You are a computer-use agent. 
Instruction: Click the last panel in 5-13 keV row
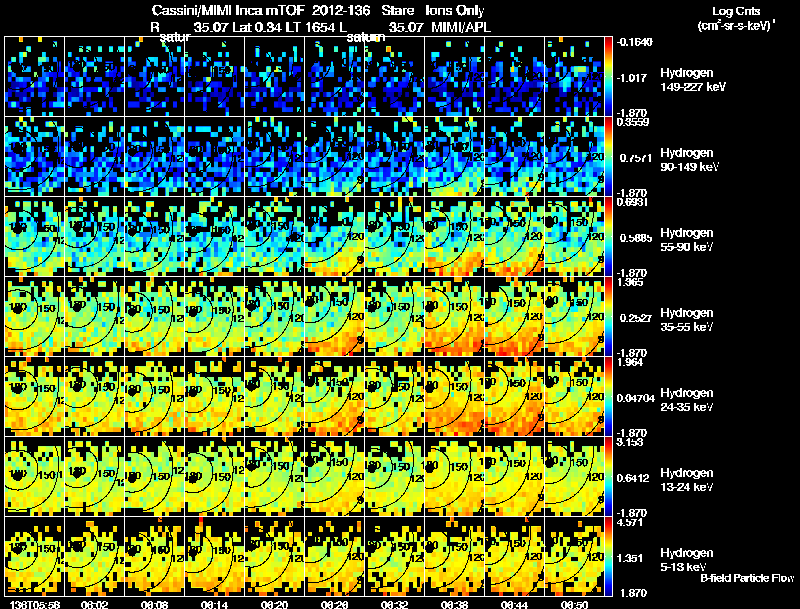pyautogui.click(x=574, y=556)
